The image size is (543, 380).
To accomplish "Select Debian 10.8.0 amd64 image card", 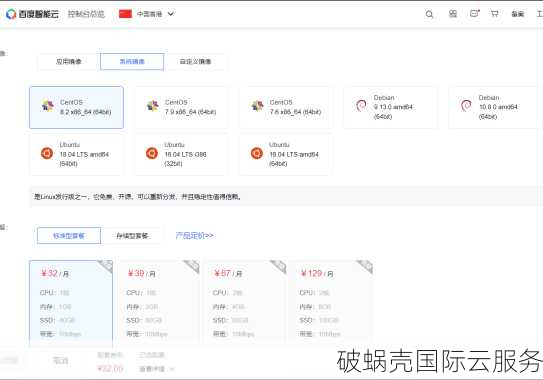I will click(496, 107).
